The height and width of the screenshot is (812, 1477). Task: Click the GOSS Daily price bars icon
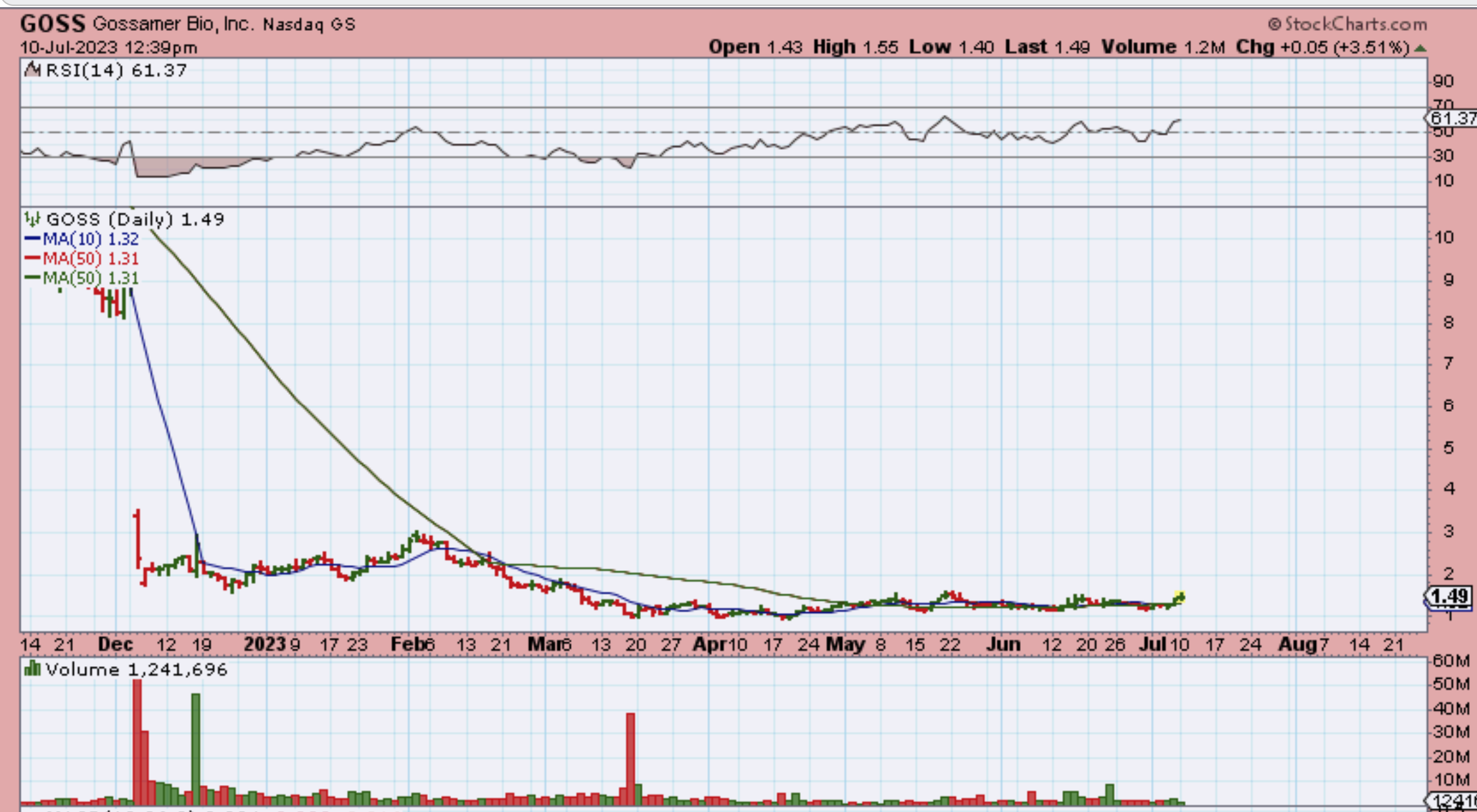pos(32,219)
